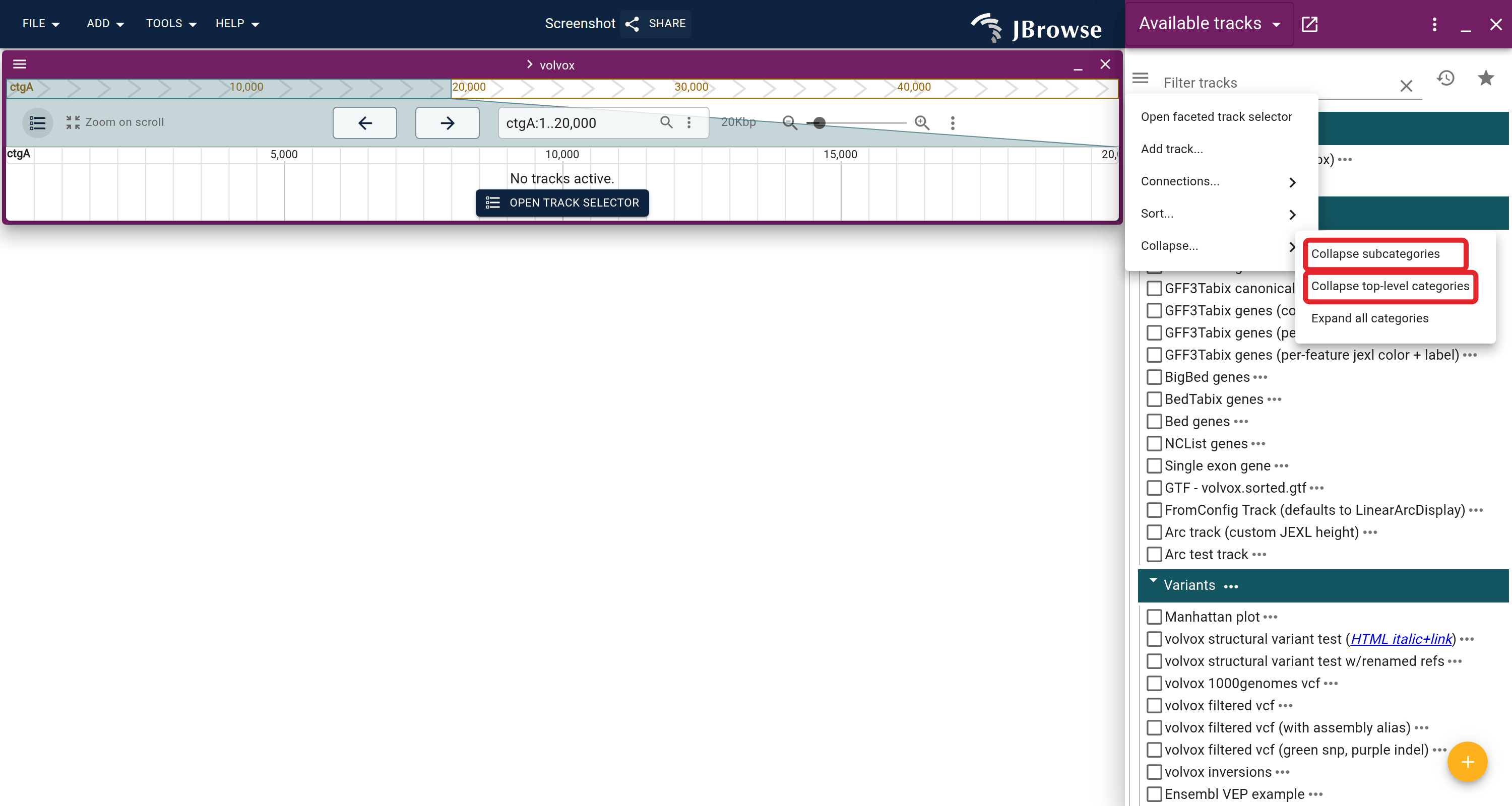Open the Available tracks widget dropdown
This screenshot has height=806, width=1512.
(x=1209, y=24)
